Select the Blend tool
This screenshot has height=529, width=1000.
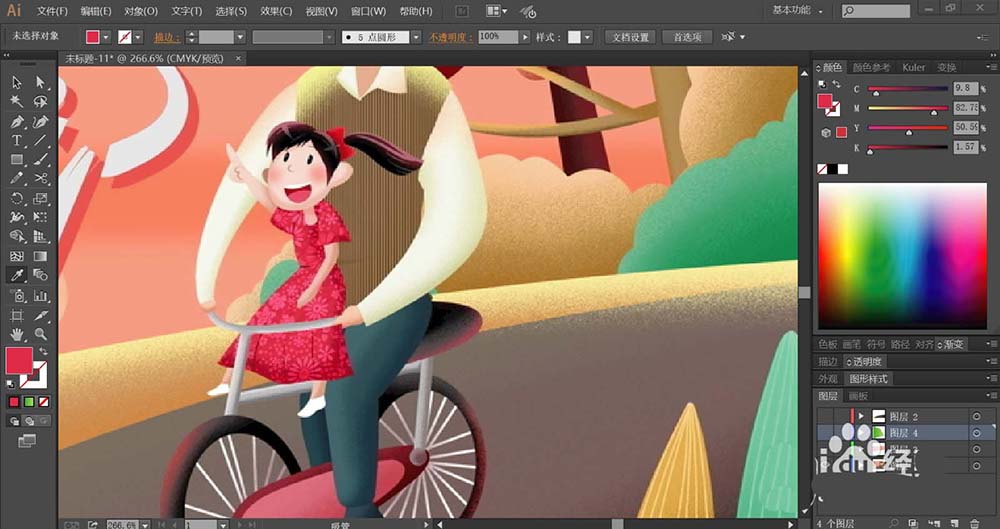[x=40, y=276]
